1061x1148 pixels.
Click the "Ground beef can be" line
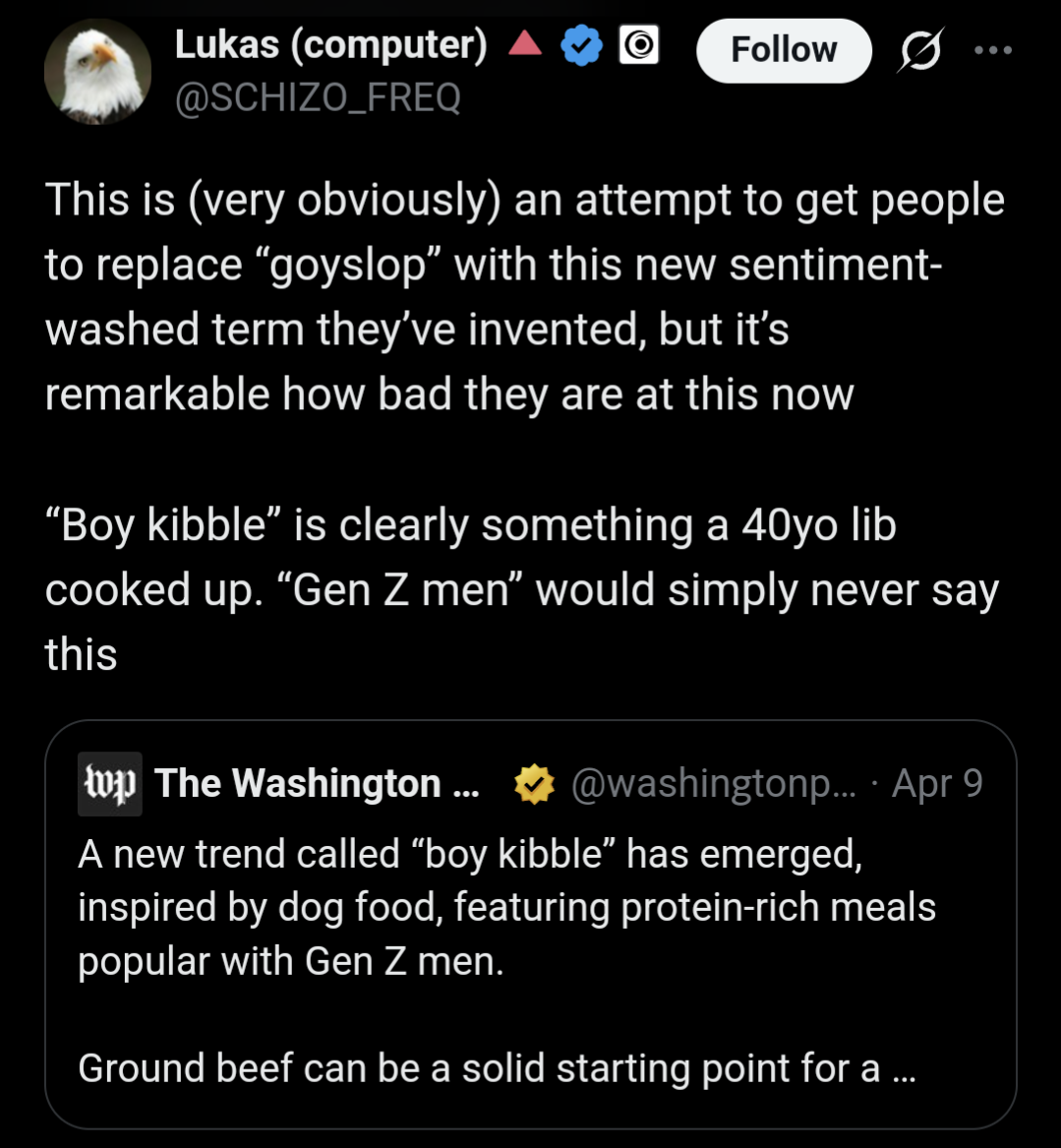478,1067
